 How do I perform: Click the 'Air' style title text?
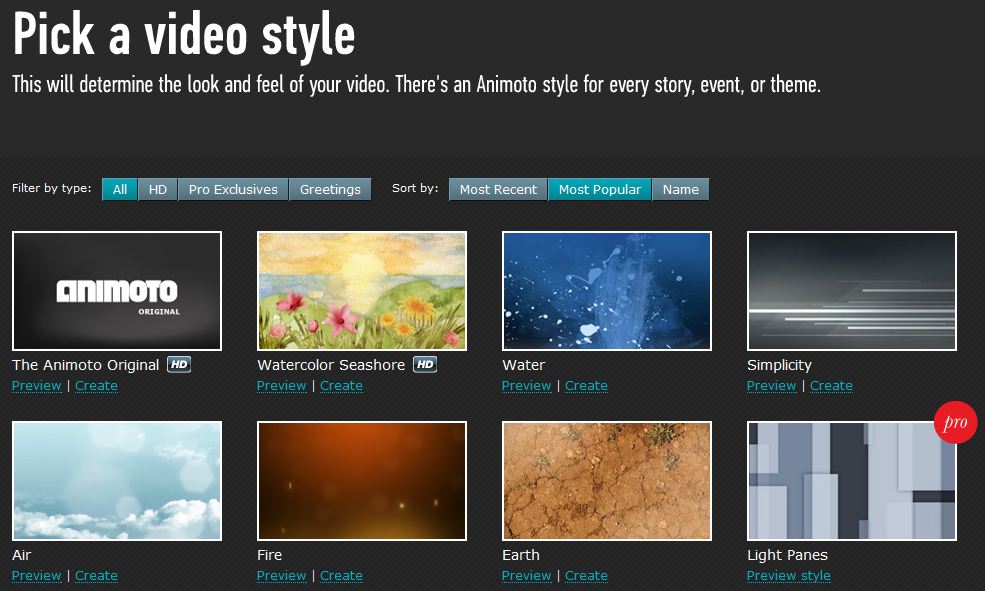coord(21,555)
